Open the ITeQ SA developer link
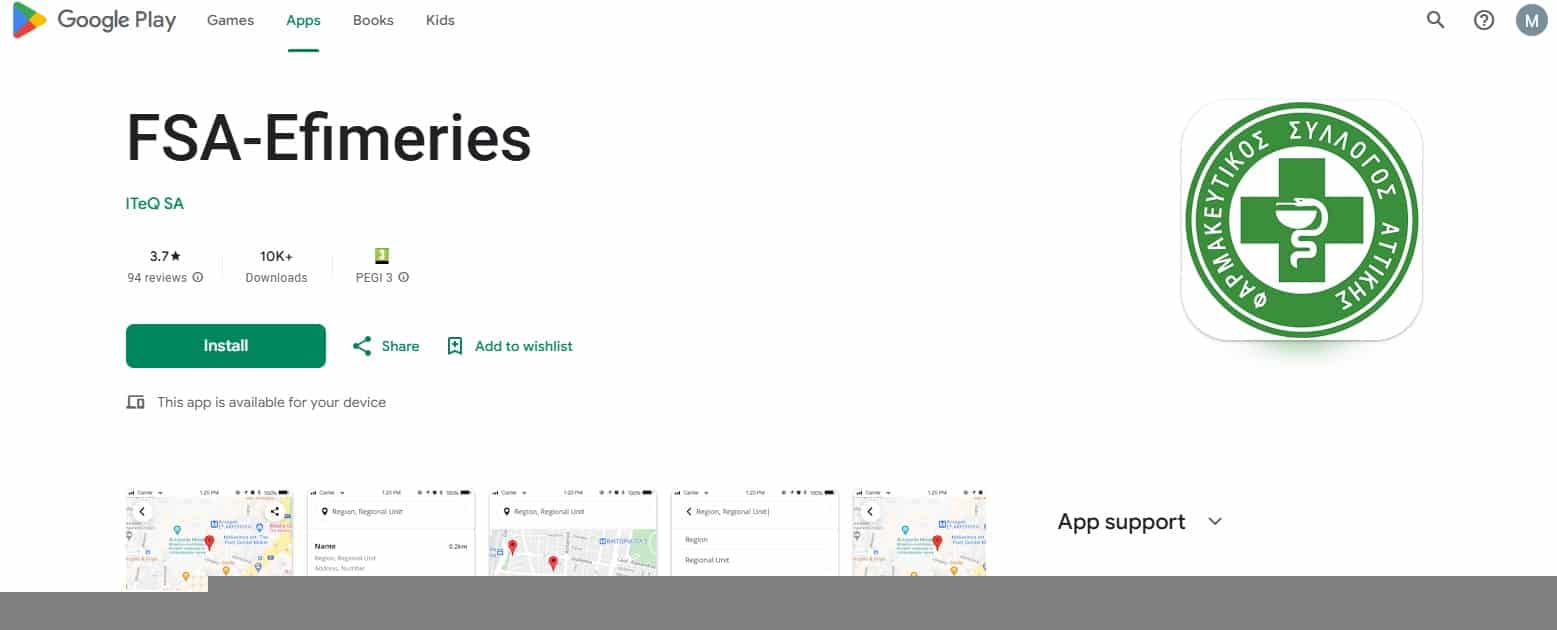 [155, 204]
